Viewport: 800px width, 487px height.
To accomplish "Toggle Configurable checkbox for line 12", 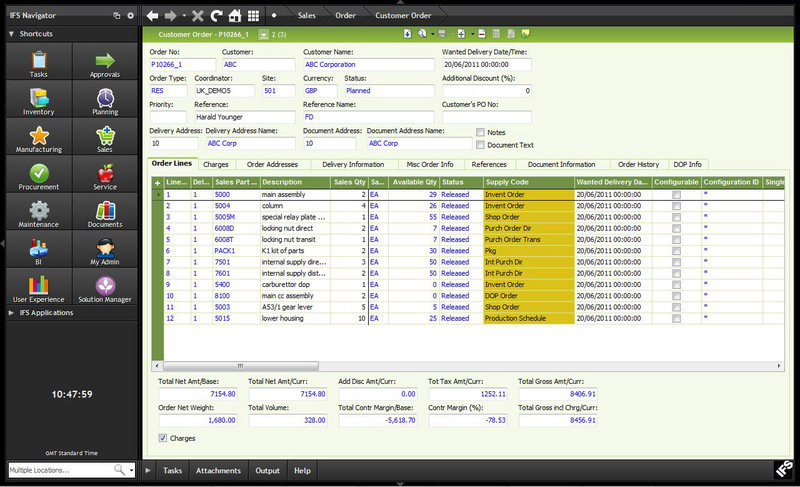I will [676, 319].
